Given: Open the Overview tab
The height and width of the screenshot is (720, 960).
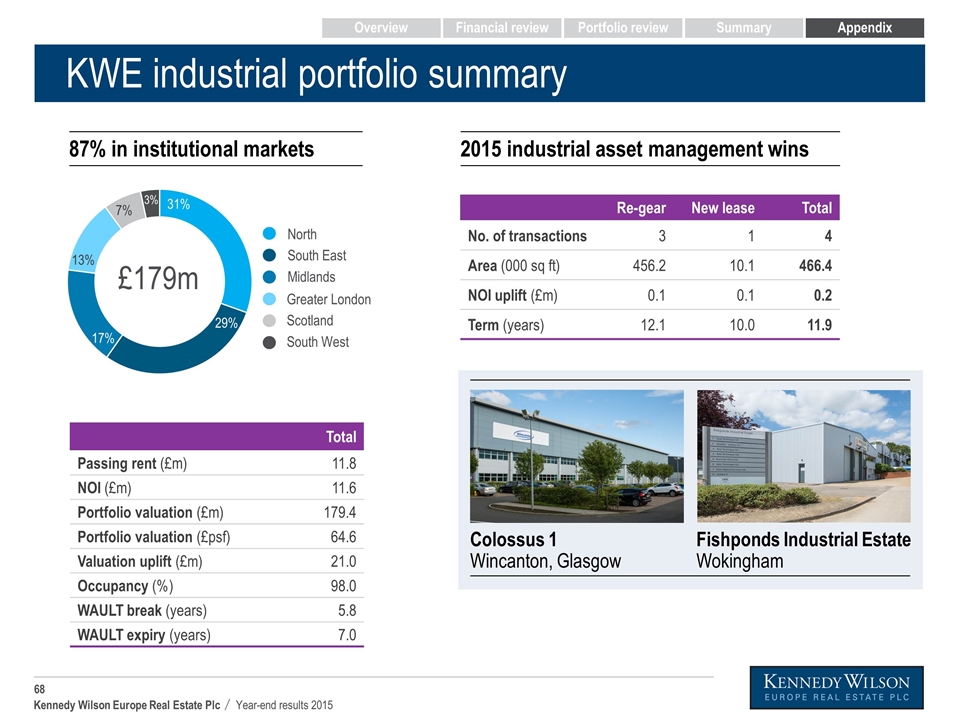Looking at the screenshot, I should (x=381, y=28).
